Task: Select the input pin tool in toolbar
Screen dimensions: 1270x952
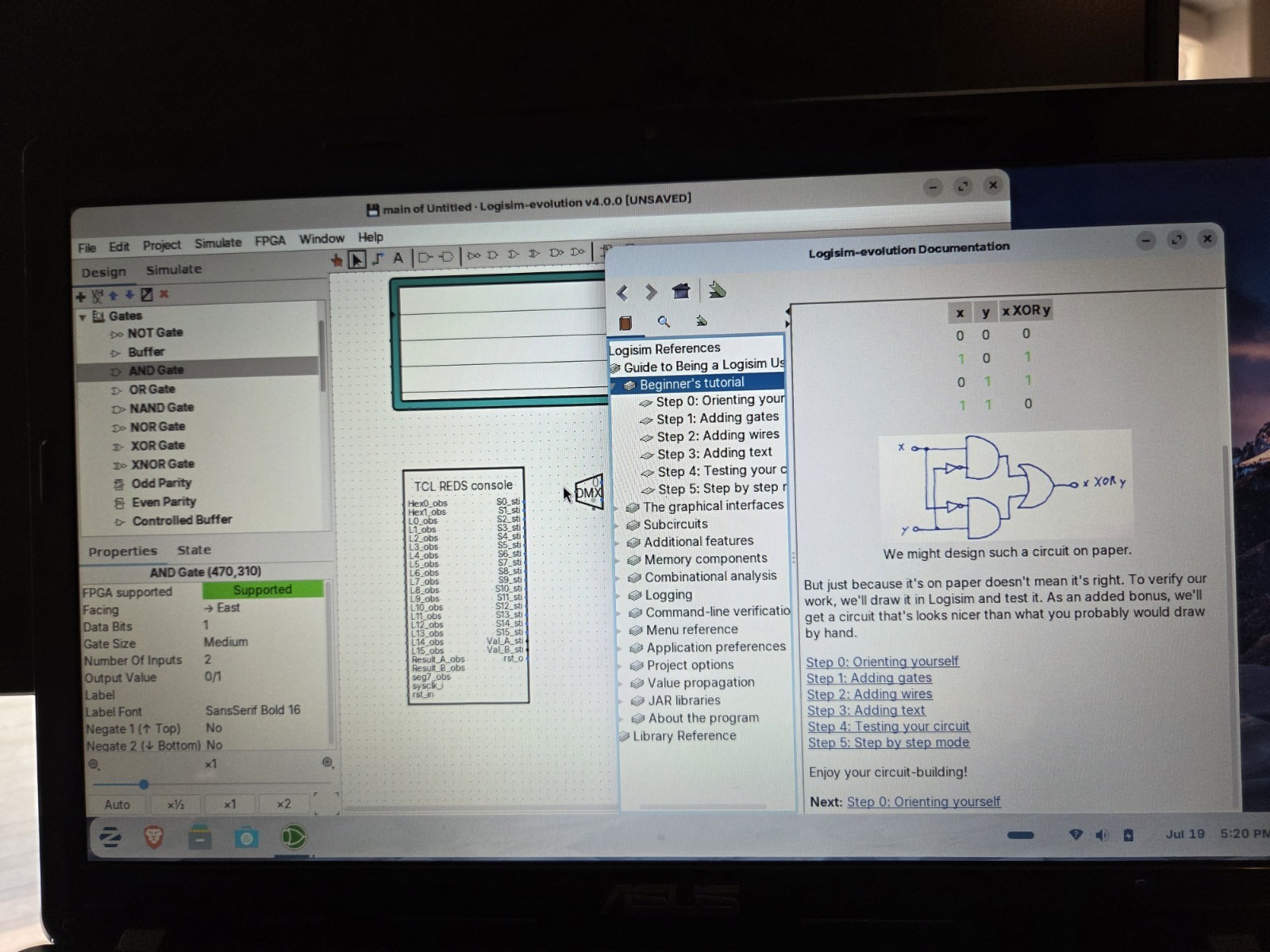Action: click(425, 257)
